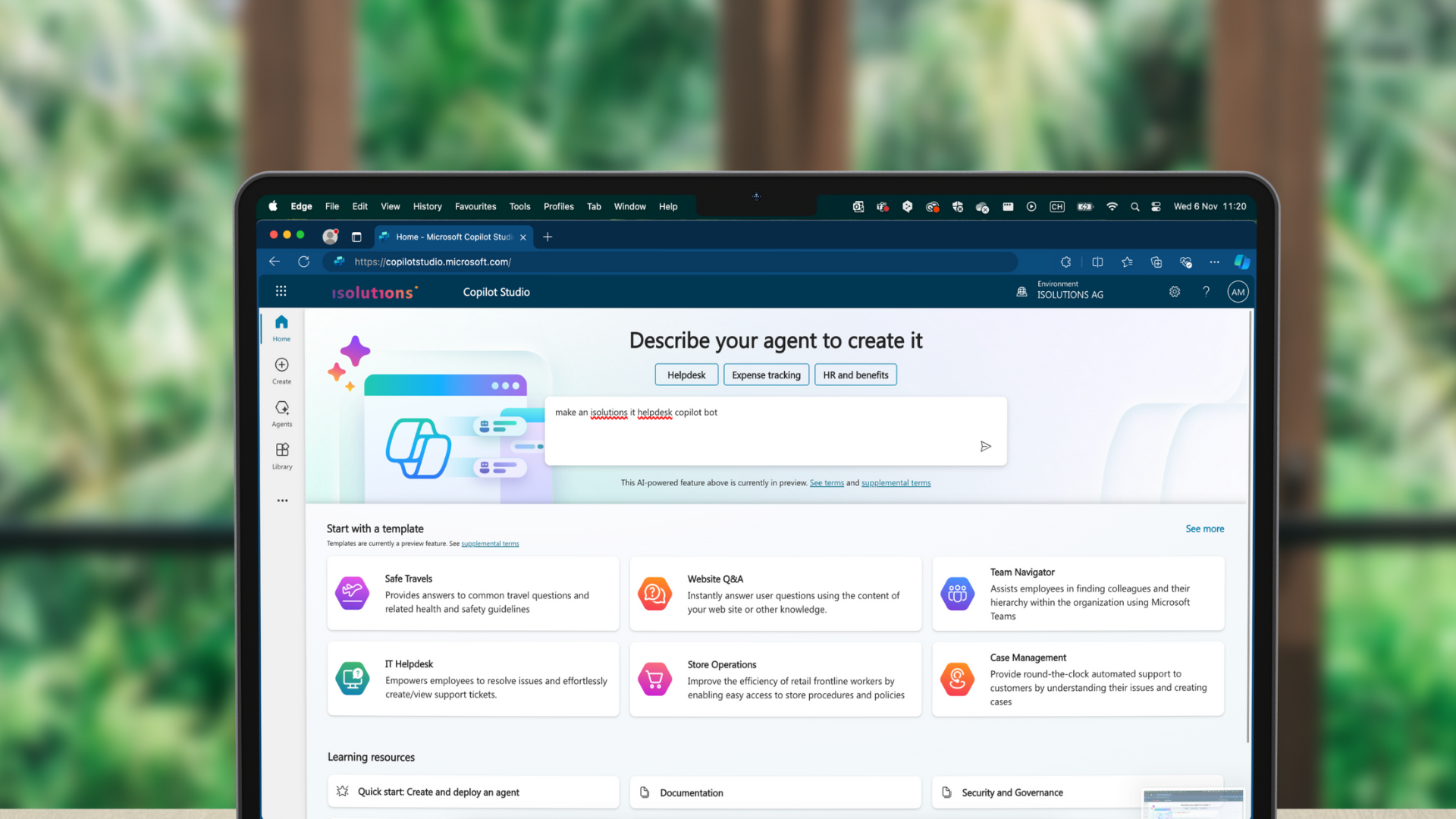1456x819 pixels.
Task: Select the Helpdesk suggestion chip
Action: (x=686, y=375)
